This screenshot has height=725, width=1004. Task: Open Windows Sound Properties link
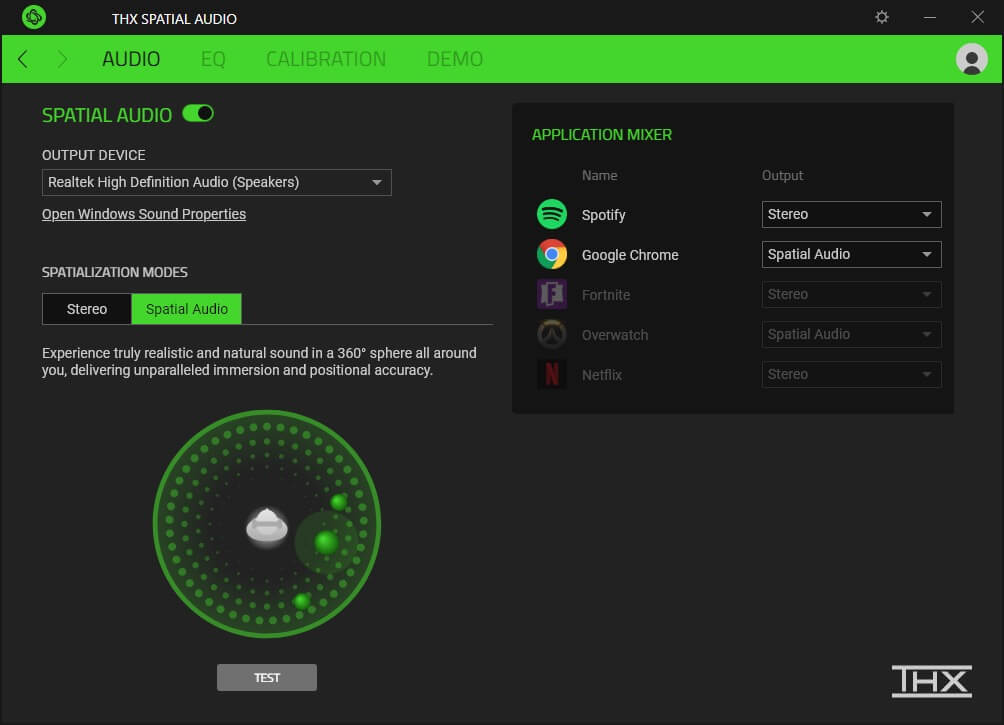pos(144,214)
